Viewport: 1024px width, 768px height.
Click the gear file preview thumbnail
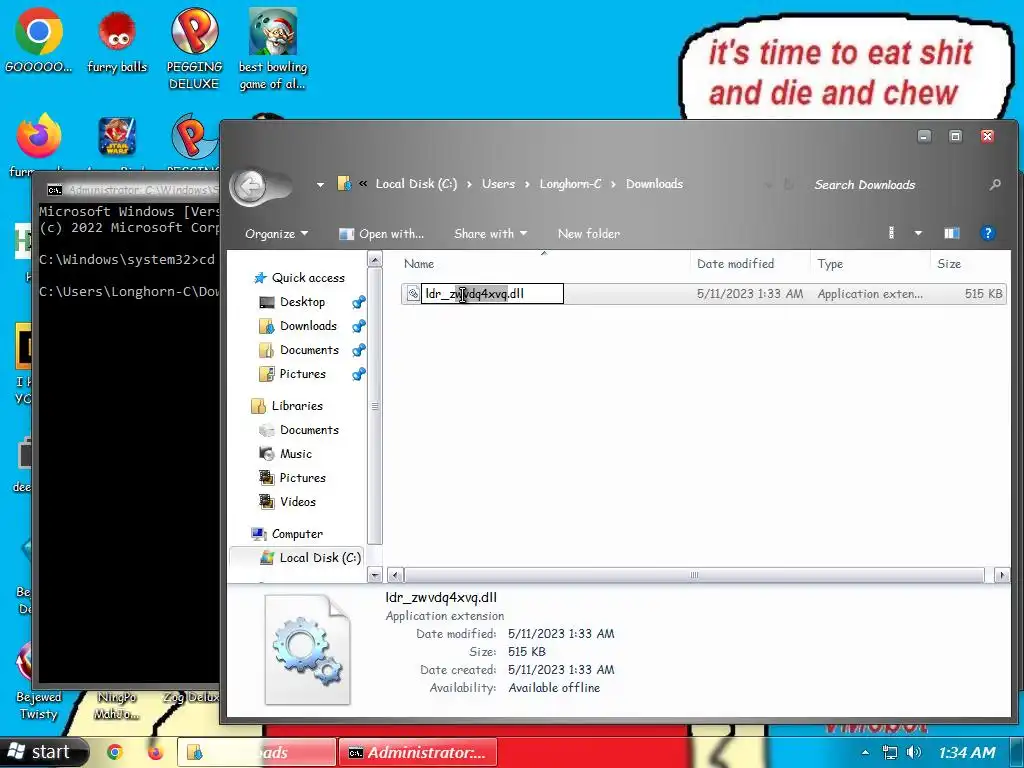pyautogui.click(x=308, y=650)
